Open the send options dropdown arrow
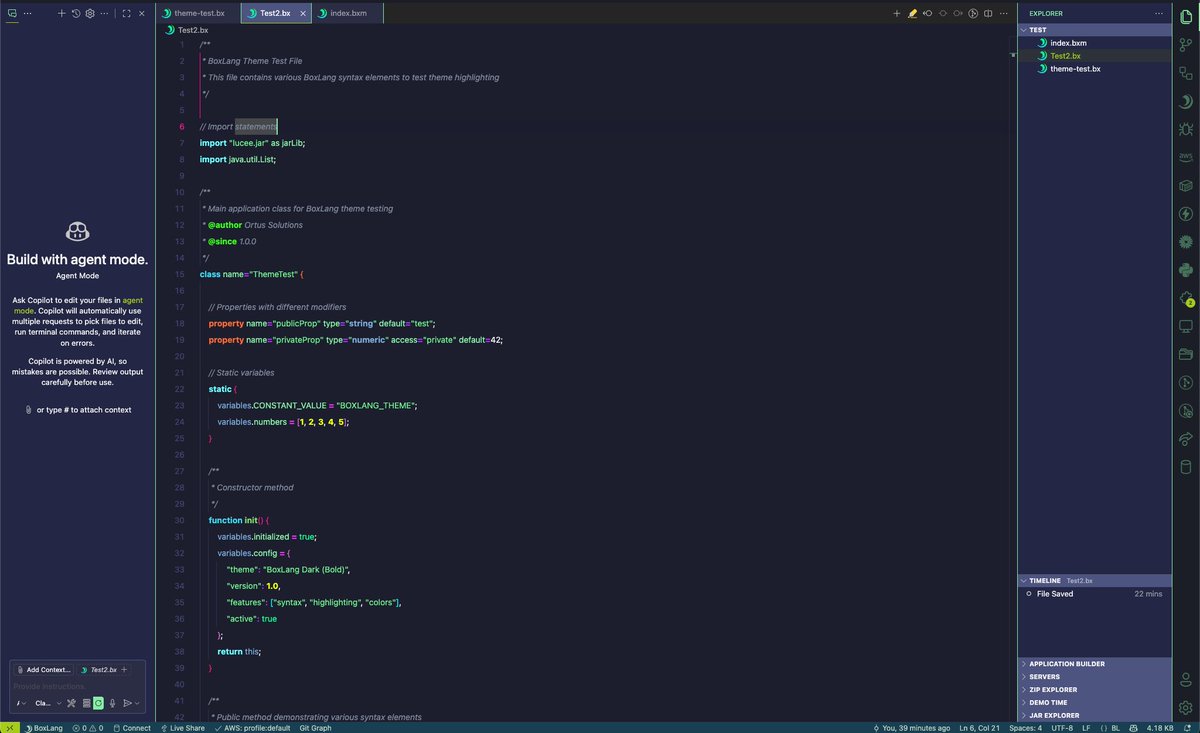The height and width of the screenshot is (733, 1200). point(137,703)
